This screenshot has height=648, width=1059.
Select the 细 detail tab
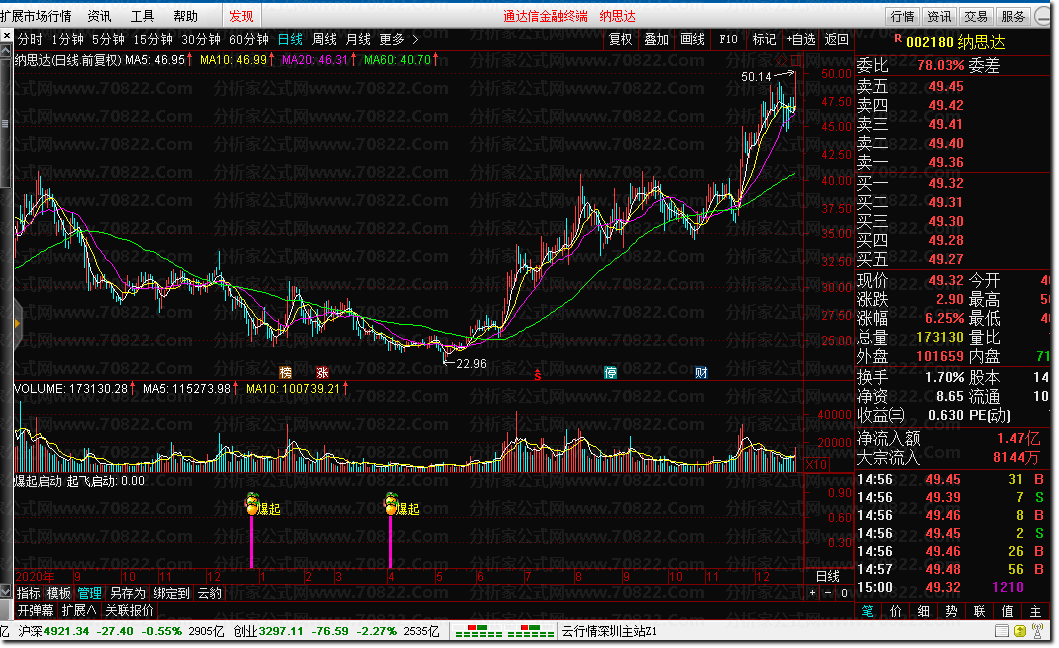tap(923, 611)
